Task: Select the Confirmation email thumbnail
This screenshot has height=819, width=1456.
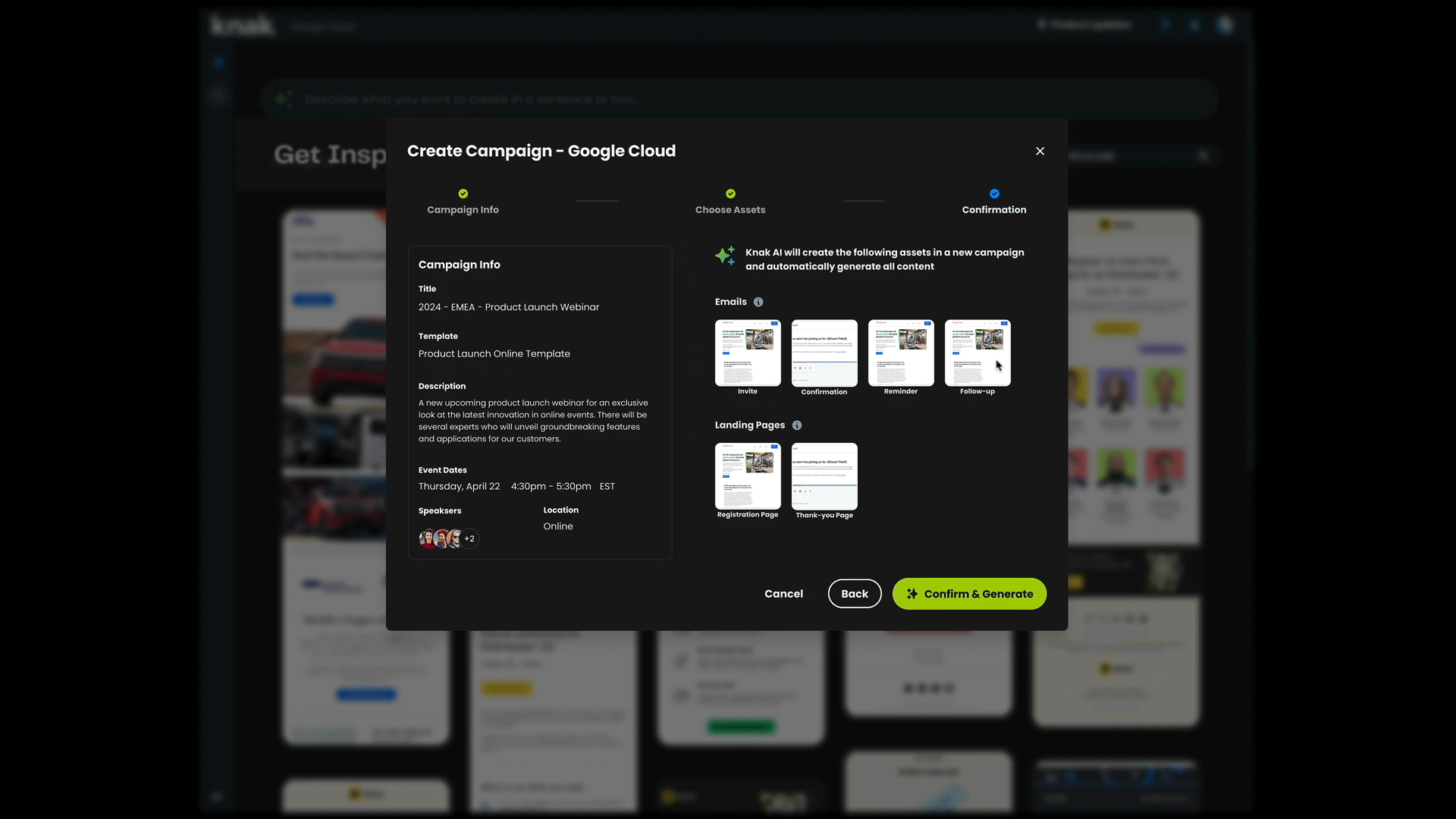Action: [824, 353]
